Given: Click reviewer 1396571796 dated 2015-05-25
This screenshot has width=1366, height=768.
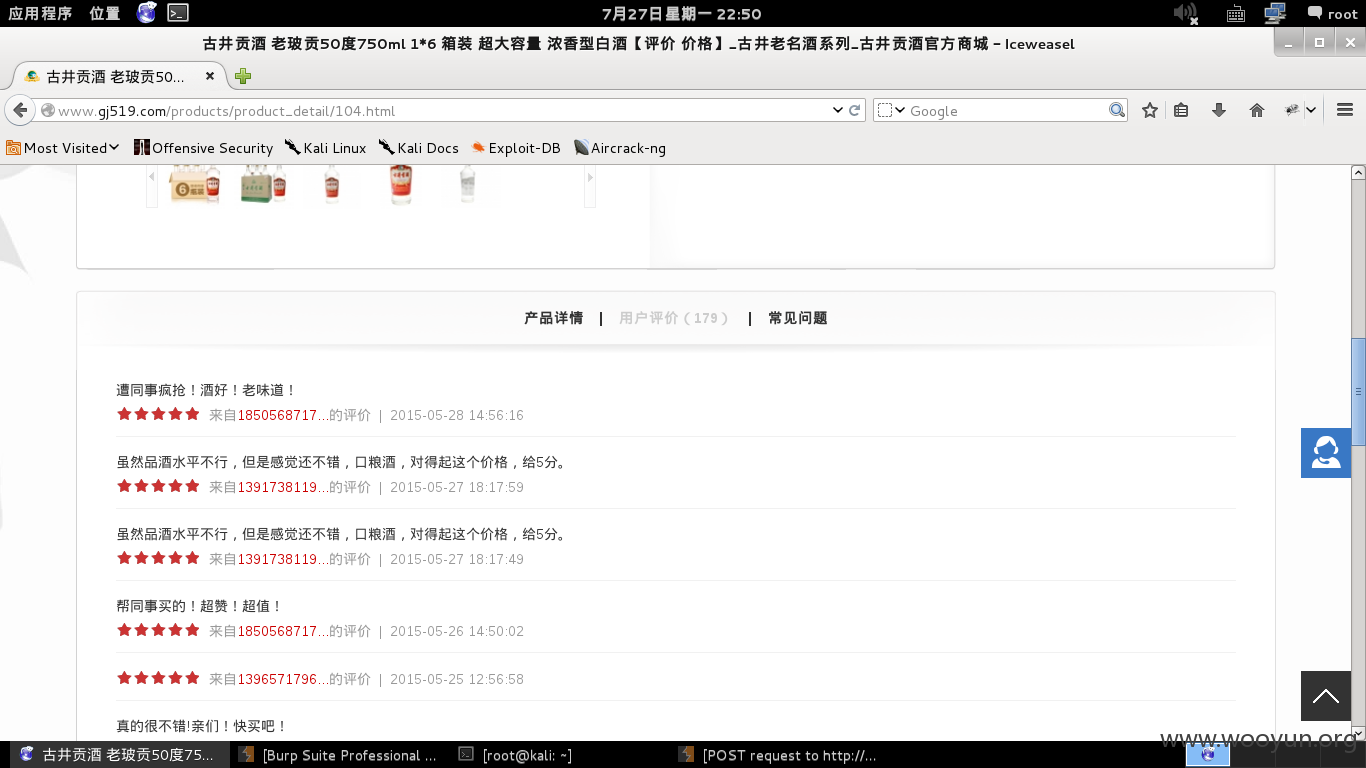Looking at the screenshot, I should click(x=283, y=679).
